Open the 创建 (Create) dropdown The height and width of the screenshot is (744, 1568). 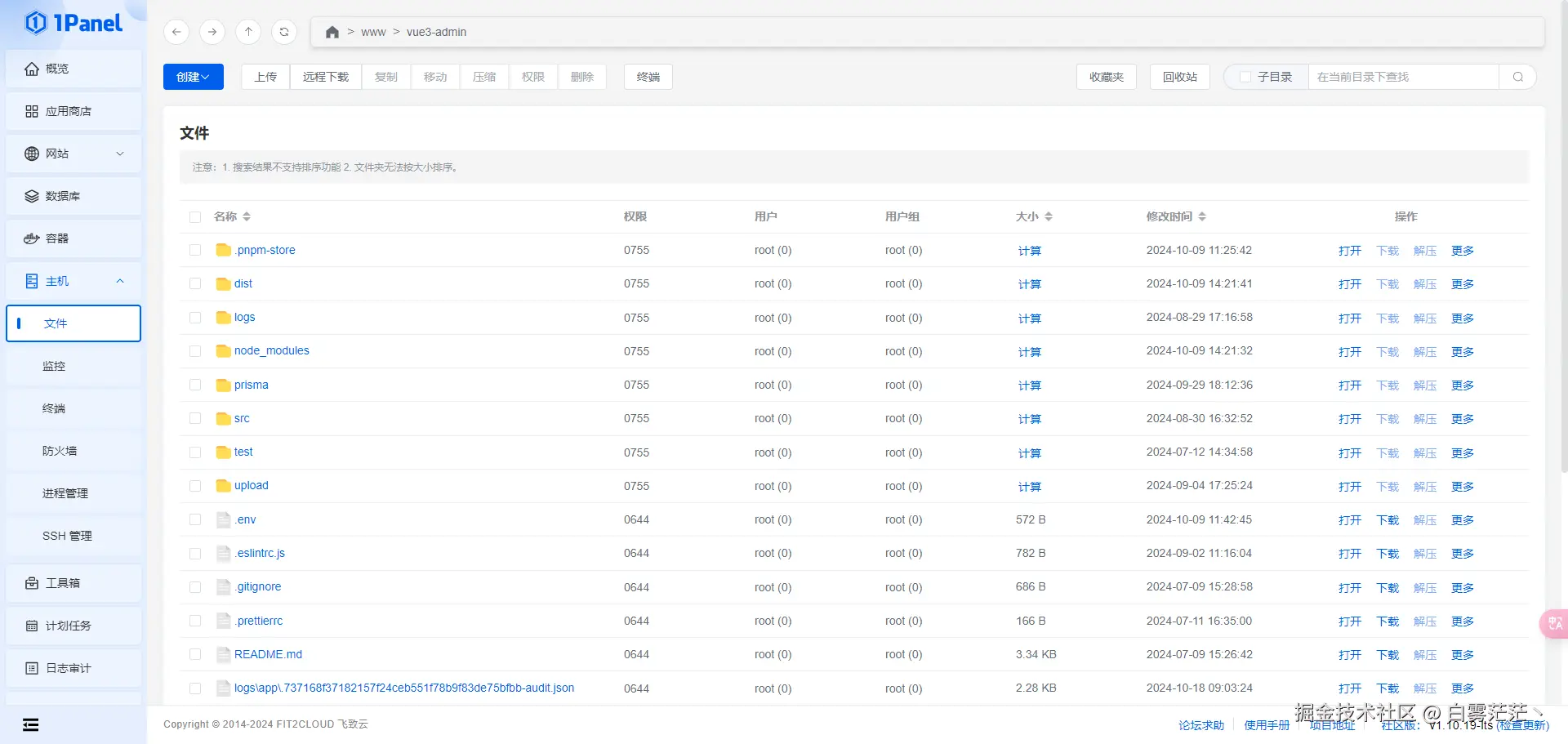coord(194,77)
